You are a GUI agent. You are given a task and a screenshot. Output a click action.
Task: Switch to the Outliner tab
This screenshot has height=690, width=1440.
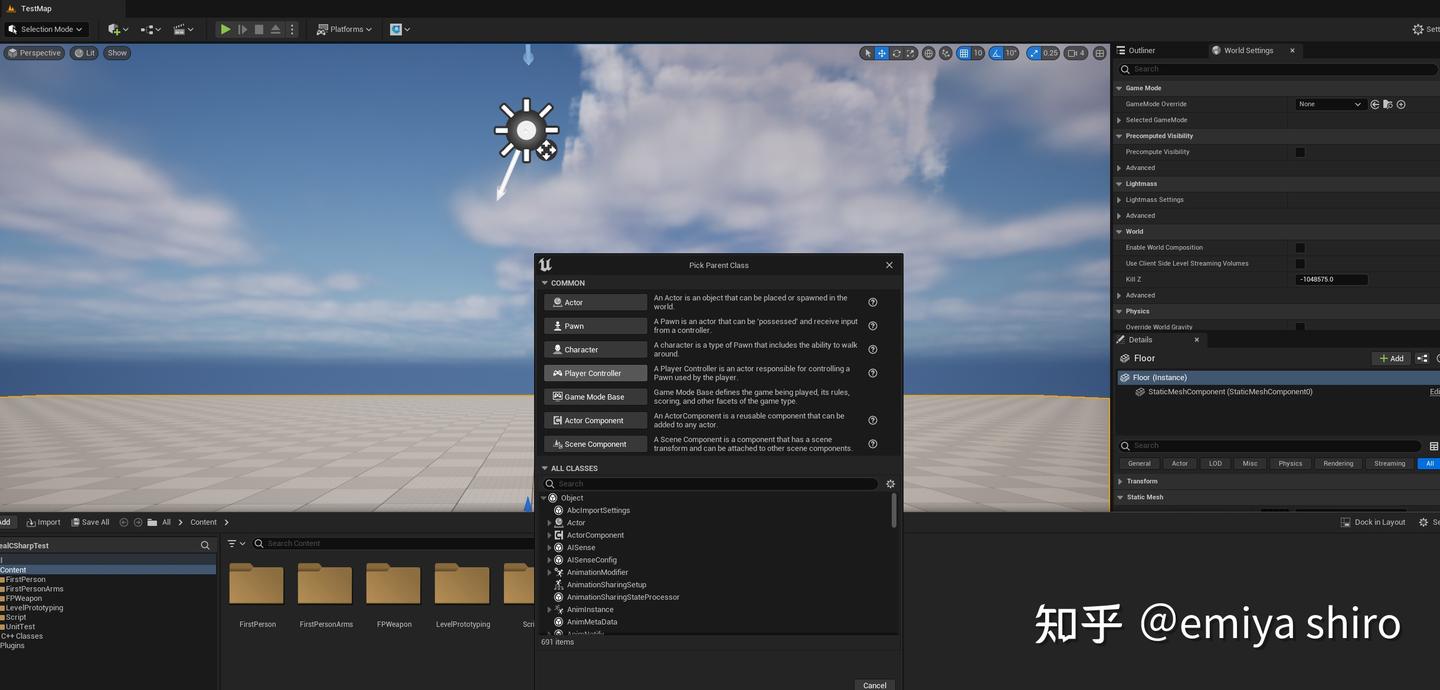(1140, 50)
